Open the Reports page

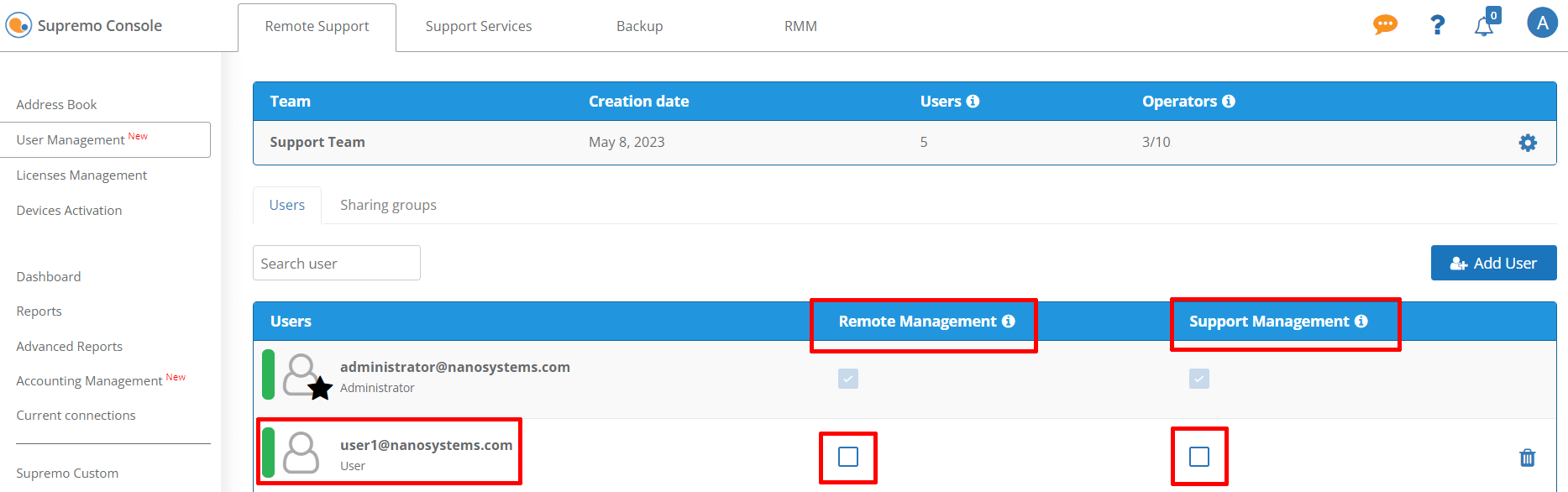tap(39, 311)
